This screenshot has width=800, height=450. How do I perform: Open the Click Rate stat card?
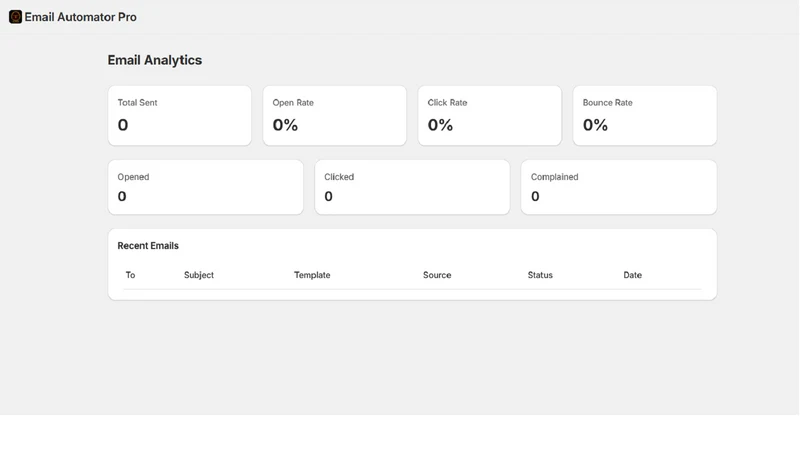click(490, 116)
